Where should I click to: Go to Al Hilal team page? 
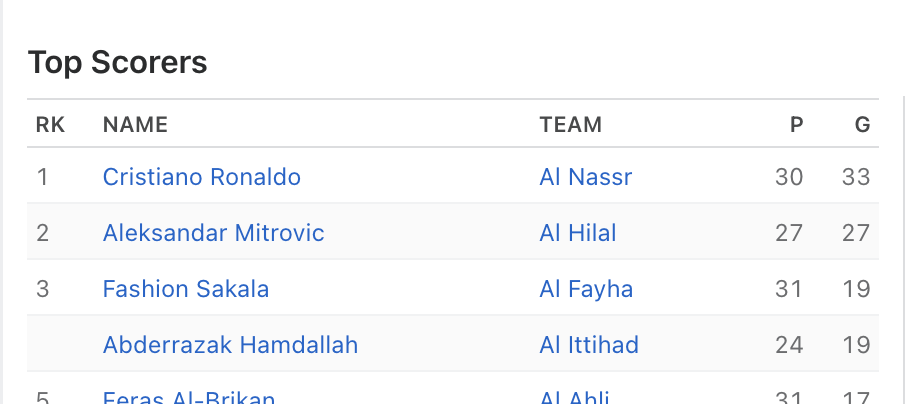pos(578,233)
